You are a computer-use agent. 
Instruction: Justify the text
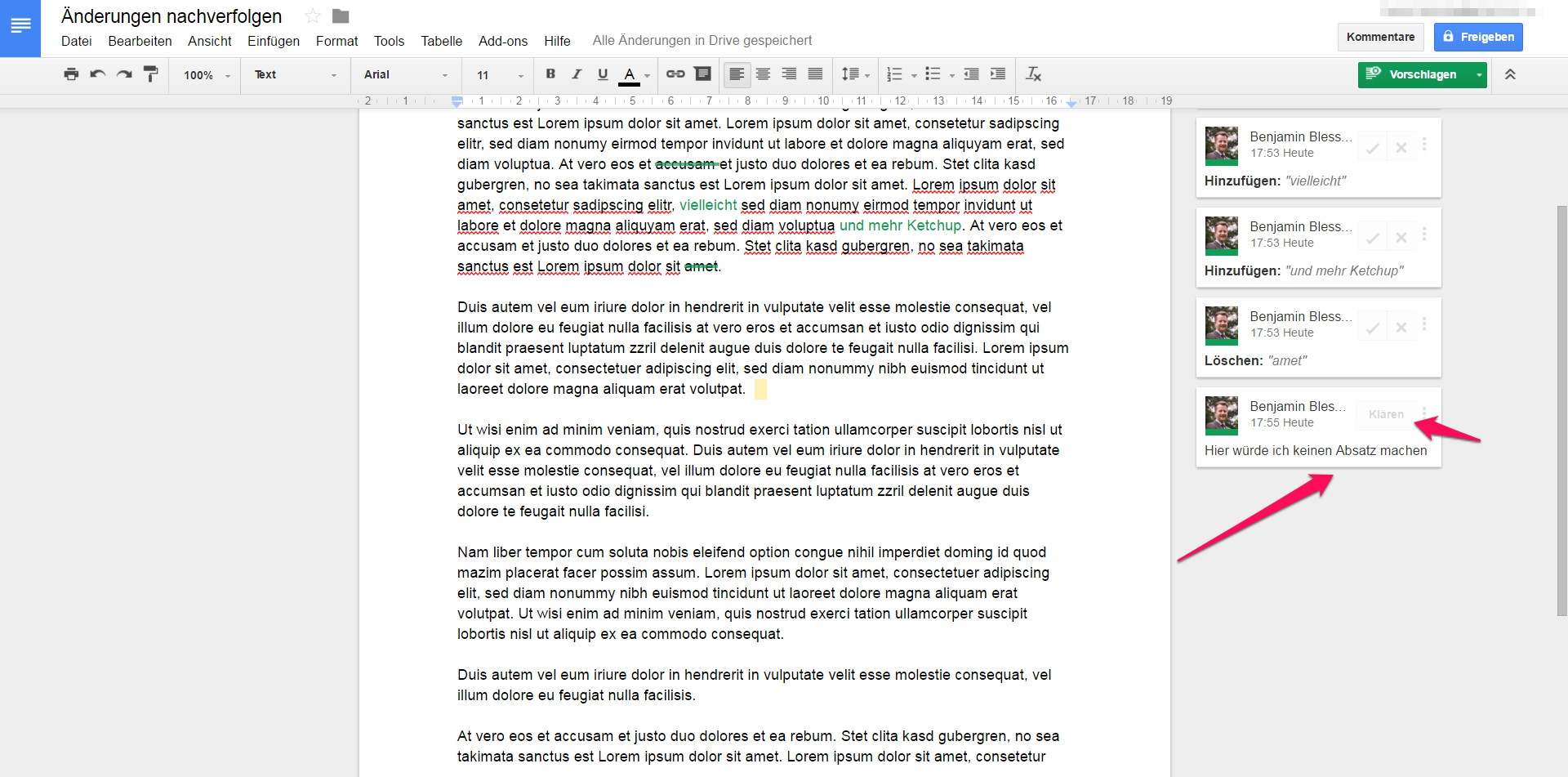[x=815, y=74]
